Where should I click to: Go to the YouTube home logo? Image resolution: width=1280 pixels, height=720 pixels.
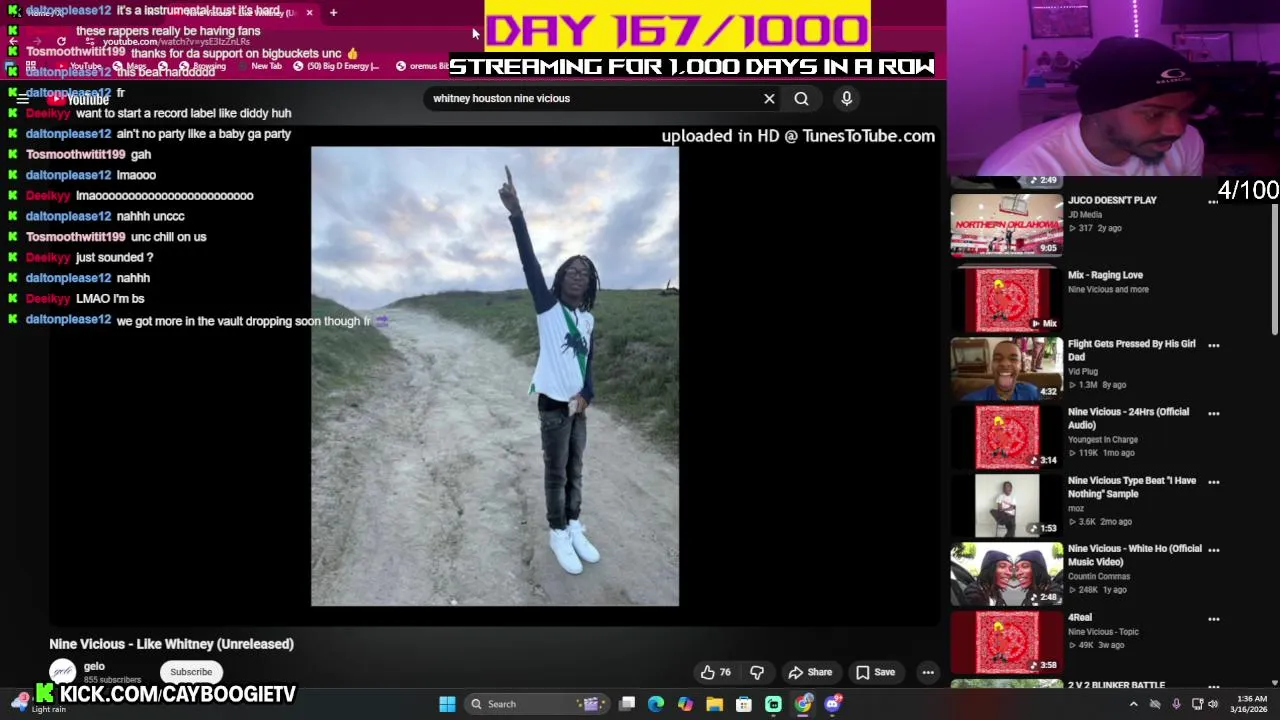click(x=78, y=99)
